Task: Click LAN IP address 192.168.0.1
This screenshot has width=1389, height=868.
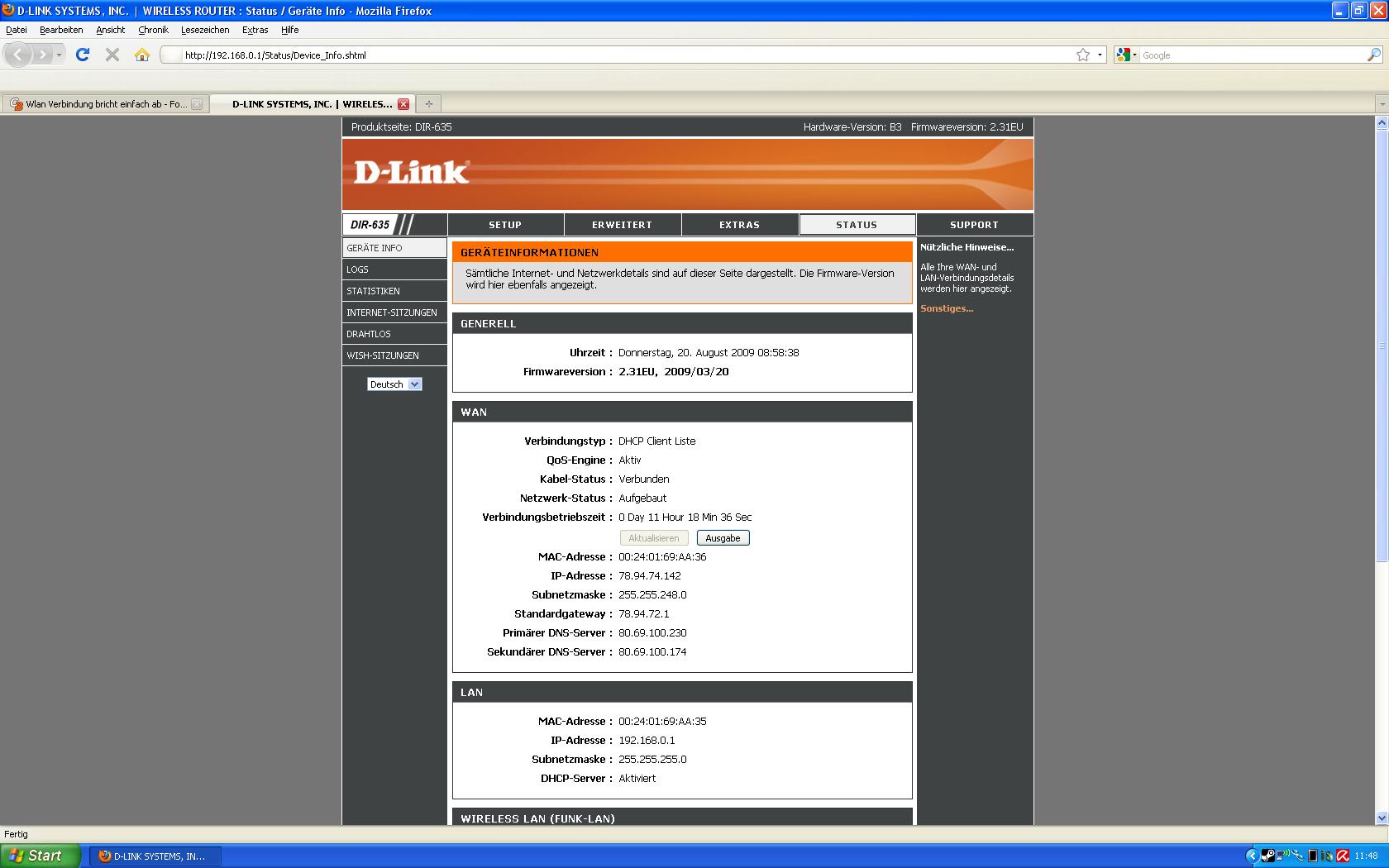Action: coord(647,741)
